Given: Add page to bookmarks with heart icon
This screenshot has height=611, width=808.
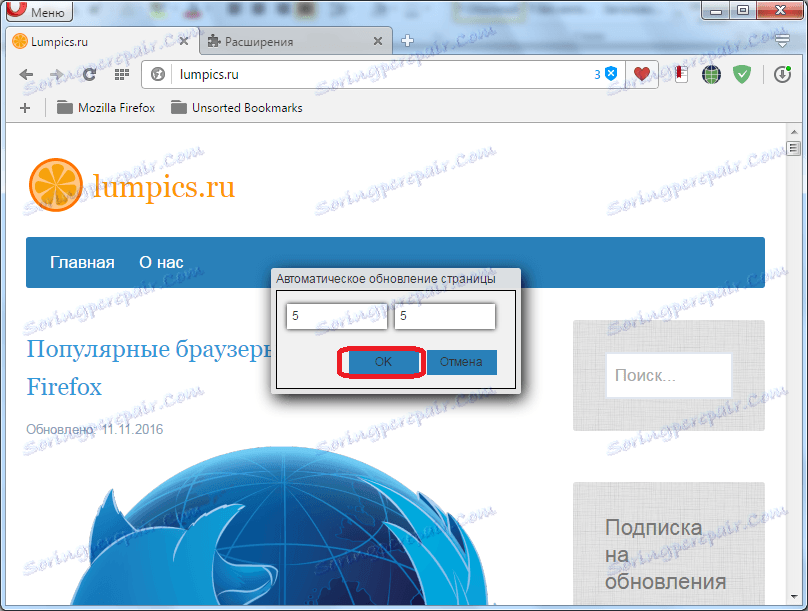Looking at the screenshot, I should [642, 74].
